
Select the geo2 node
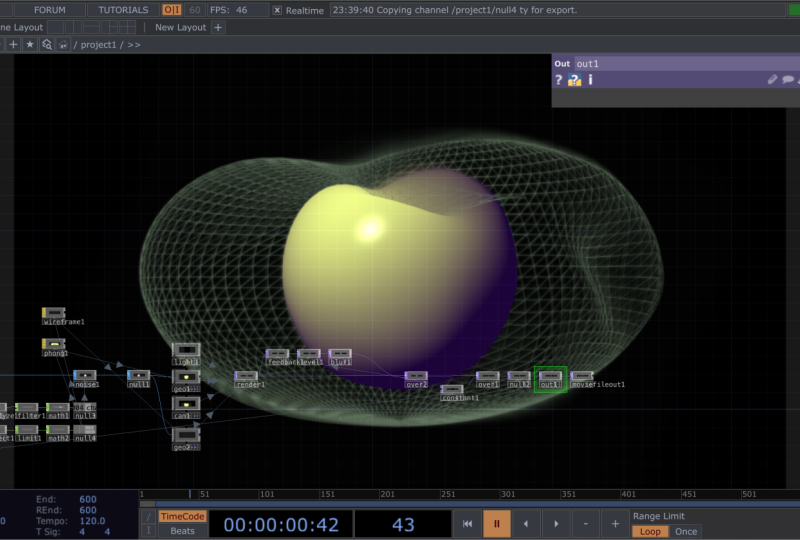coord(186,435)
